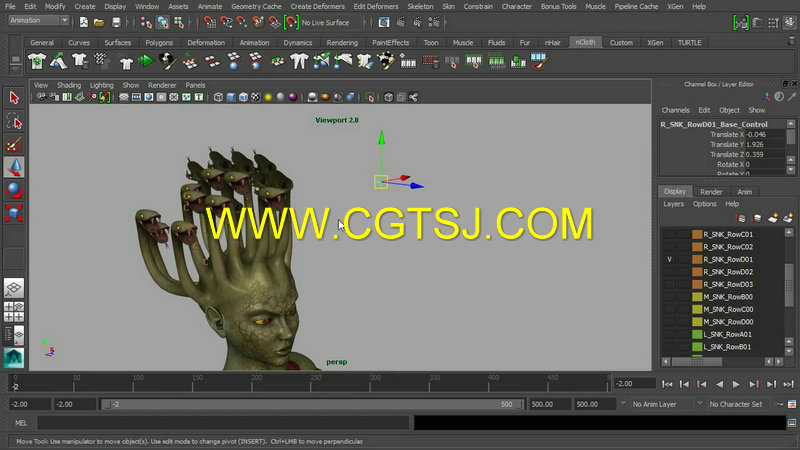This screenshot has width=800, height=450.
Task: Open the Geometry Cache menu
Action: pyautogui.click(x=256, y=7)
